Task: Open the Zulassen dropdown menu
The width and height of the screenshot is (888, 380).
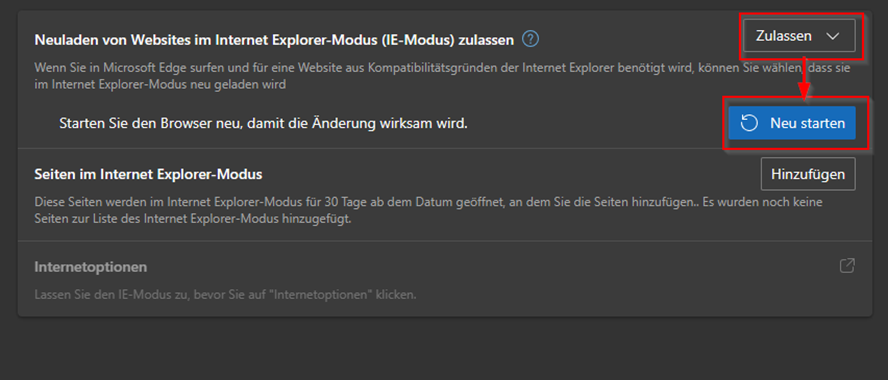Action: [799, 36]
